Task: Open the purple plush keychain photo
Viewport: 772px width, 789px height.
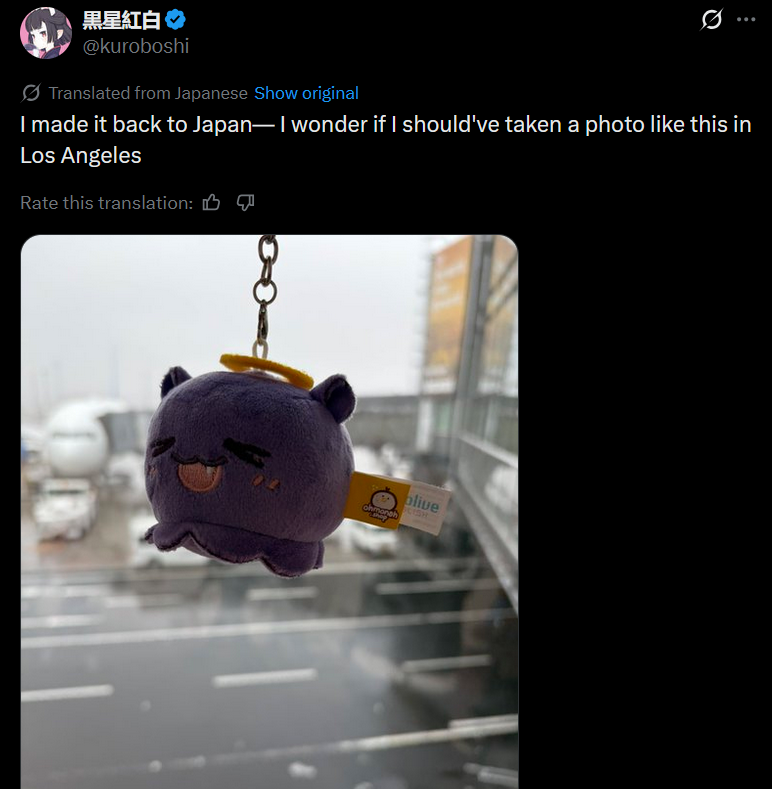Action: [269, 512]
